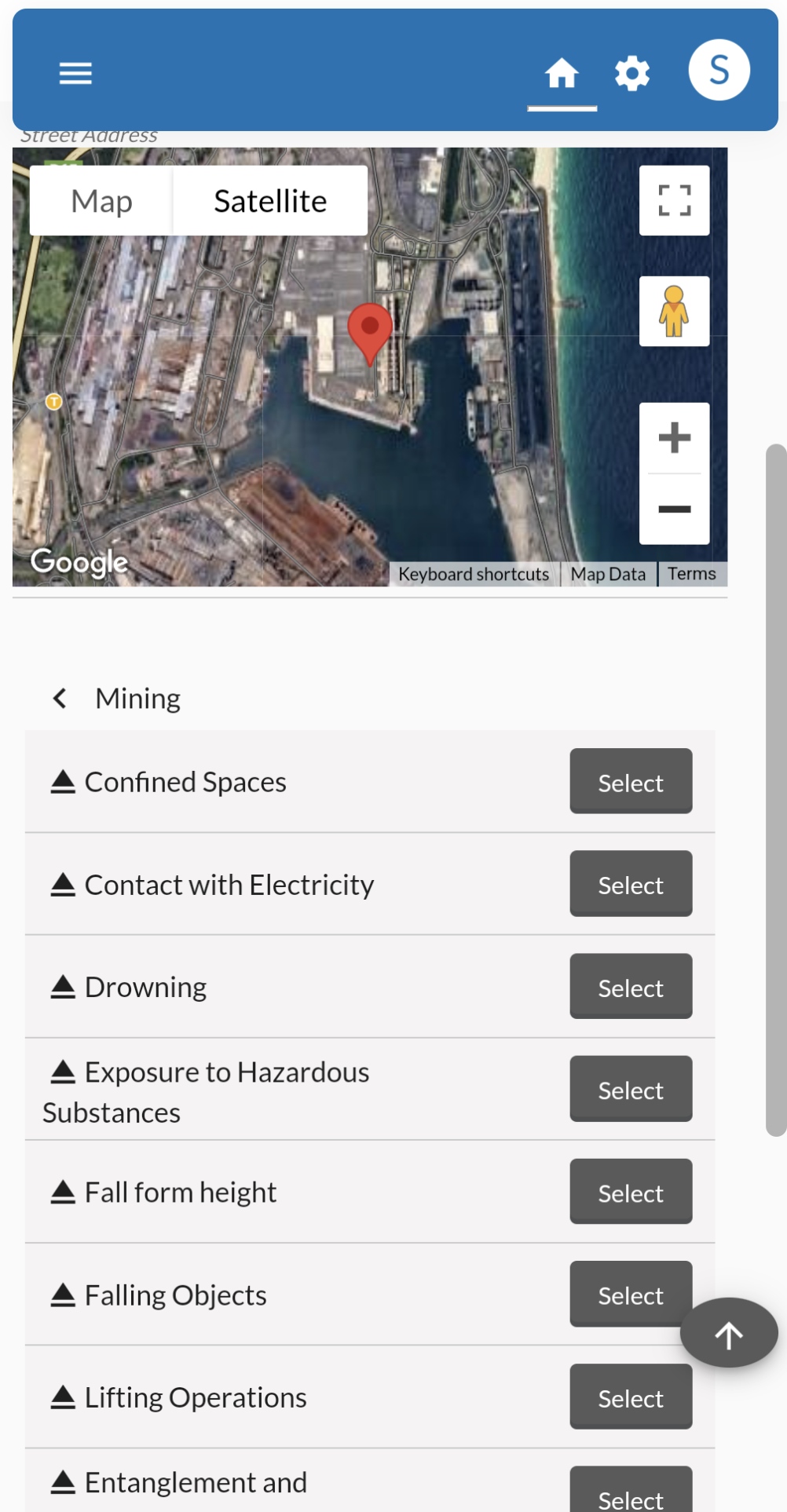Switch to the Map view tab
Screen dimensions: 787x1512
(101, 201)
